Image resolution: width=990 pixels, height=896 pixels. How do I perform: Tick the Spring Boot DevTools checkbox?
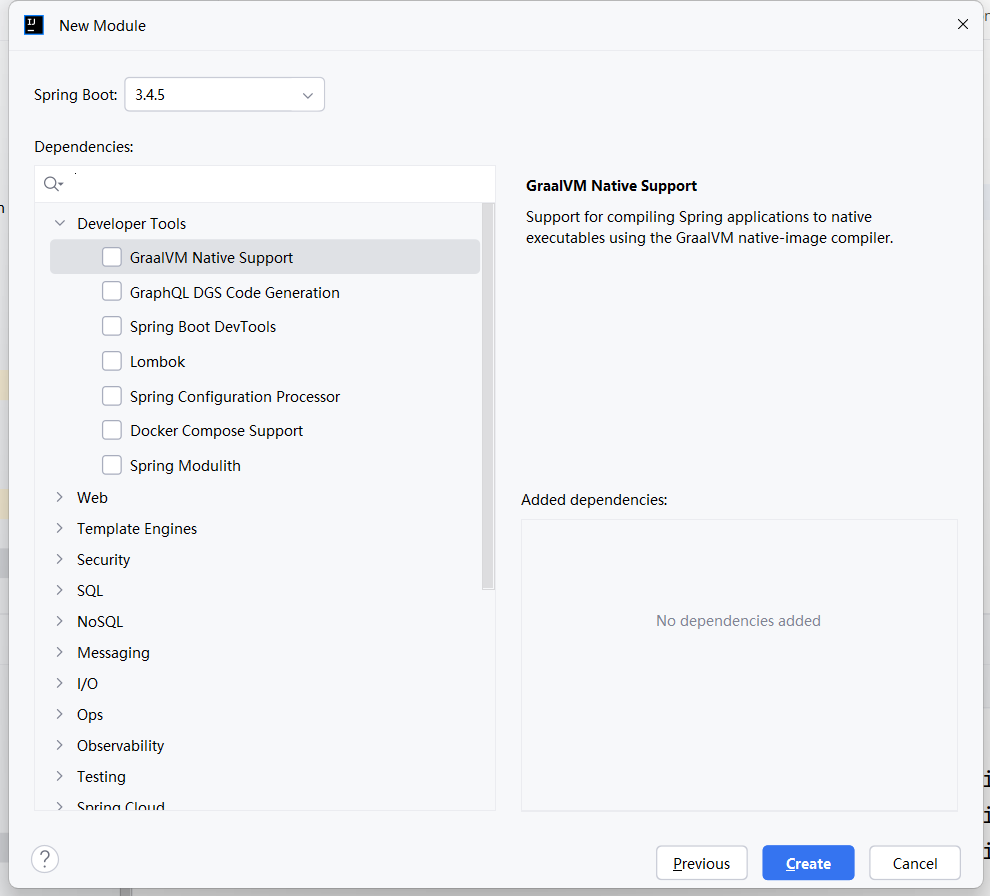point(112,326)
